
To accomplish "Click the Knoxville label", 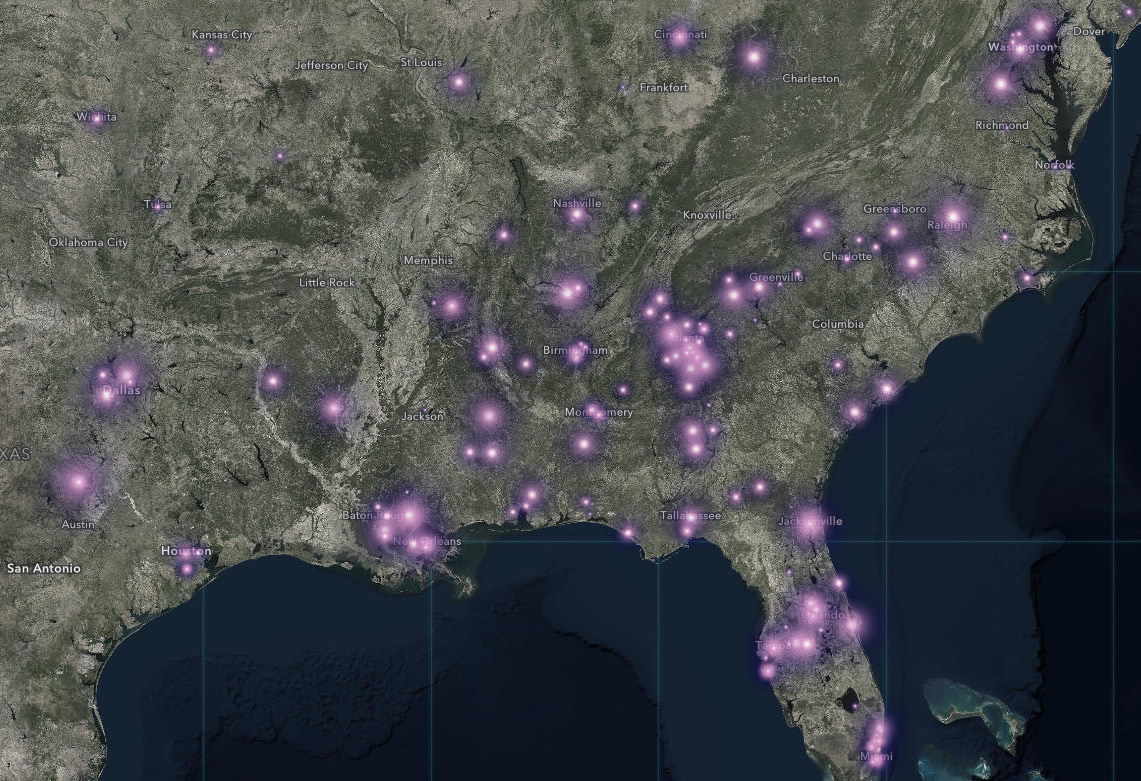I will [707, 215].
